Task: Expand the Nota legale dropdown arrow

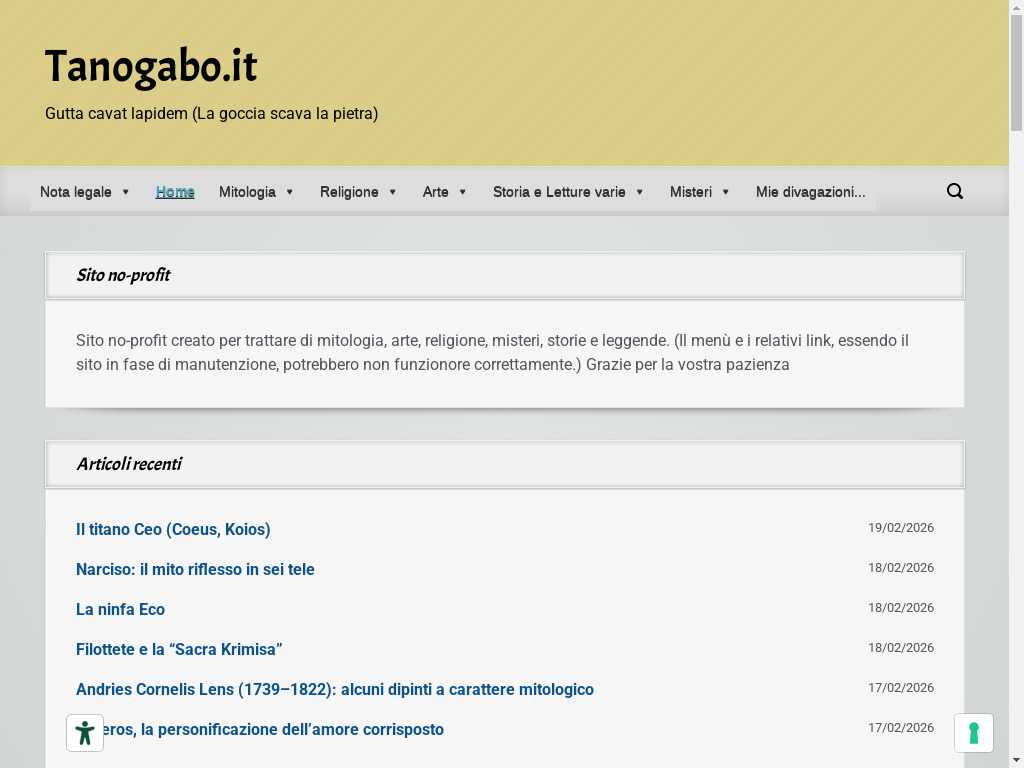Action: [126, 192]
